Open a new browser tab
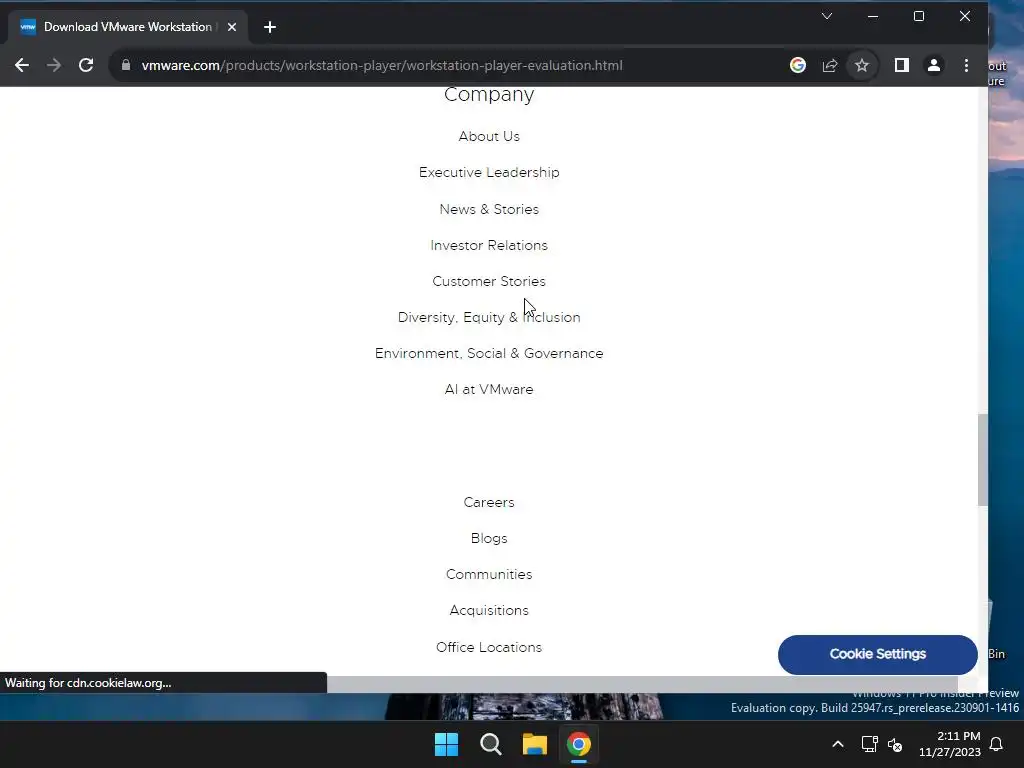Viewport: 1024px width, 768px height. (270, 27)
